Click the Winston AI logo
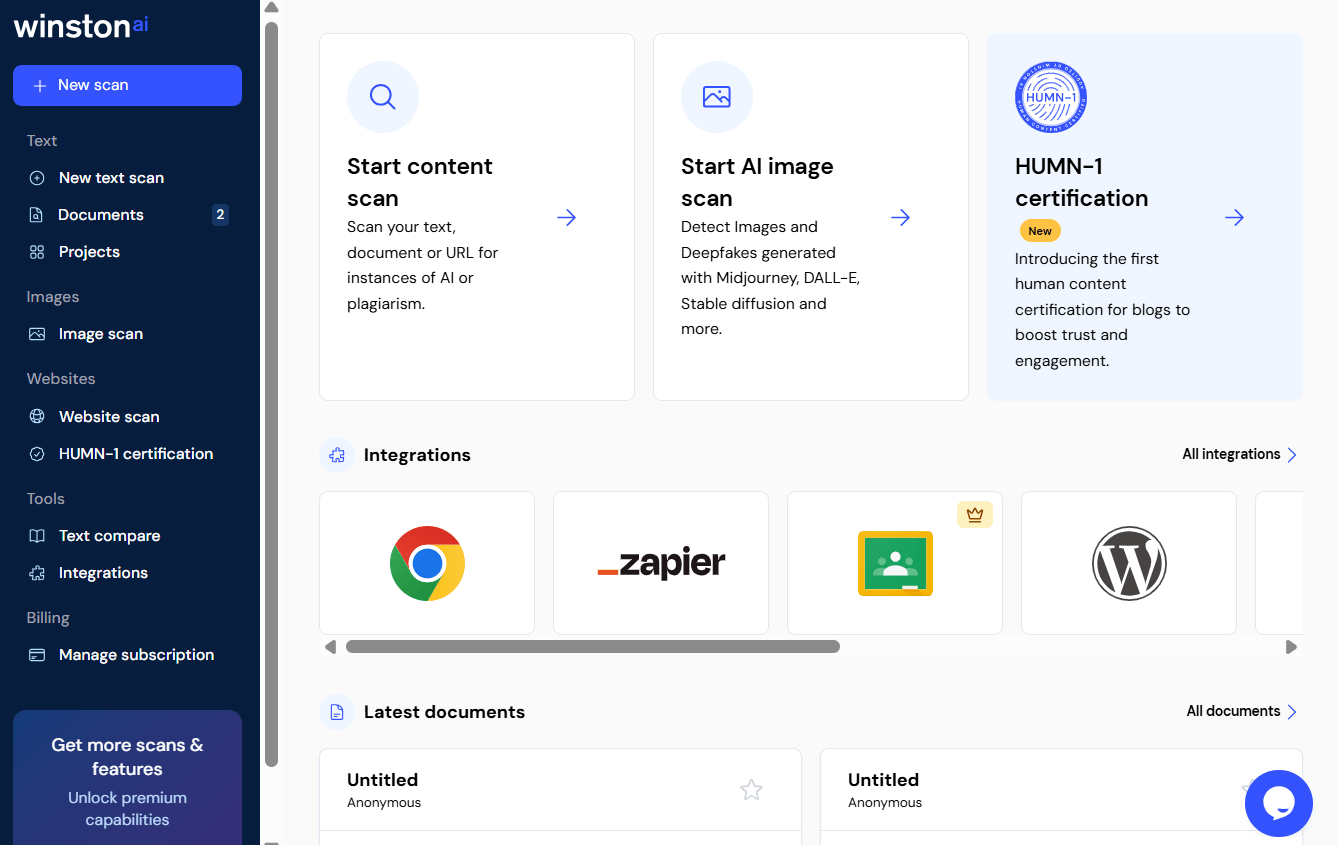This screenshot has height=845, width=1338. click(x=81, y=25)
